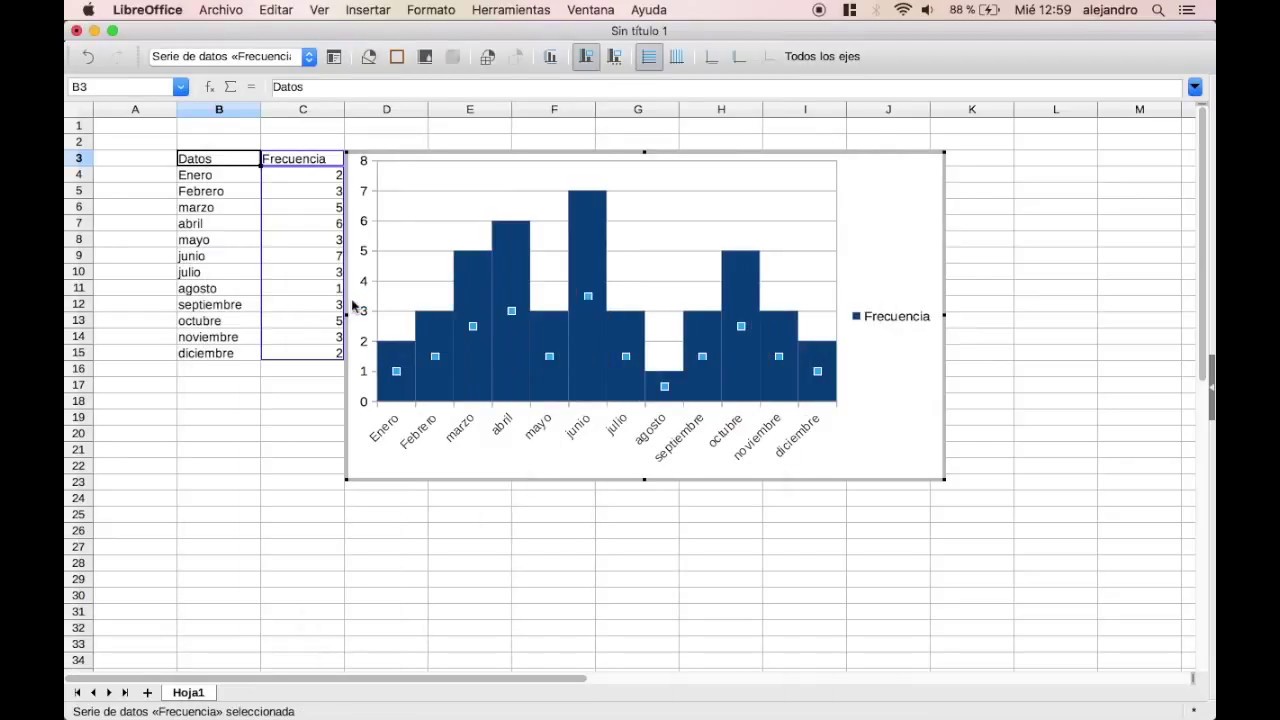Click the octubre axis label in chart
Image resolution: width=1280 pixels, height=720 pixels.
(x=726, y=432)
